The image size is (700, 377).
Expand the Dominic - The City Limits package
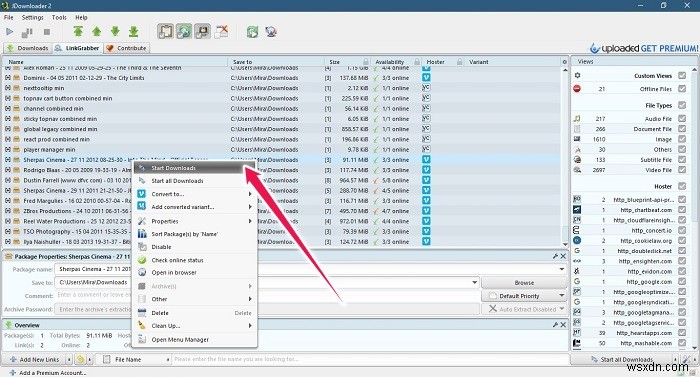click(8, 78)
